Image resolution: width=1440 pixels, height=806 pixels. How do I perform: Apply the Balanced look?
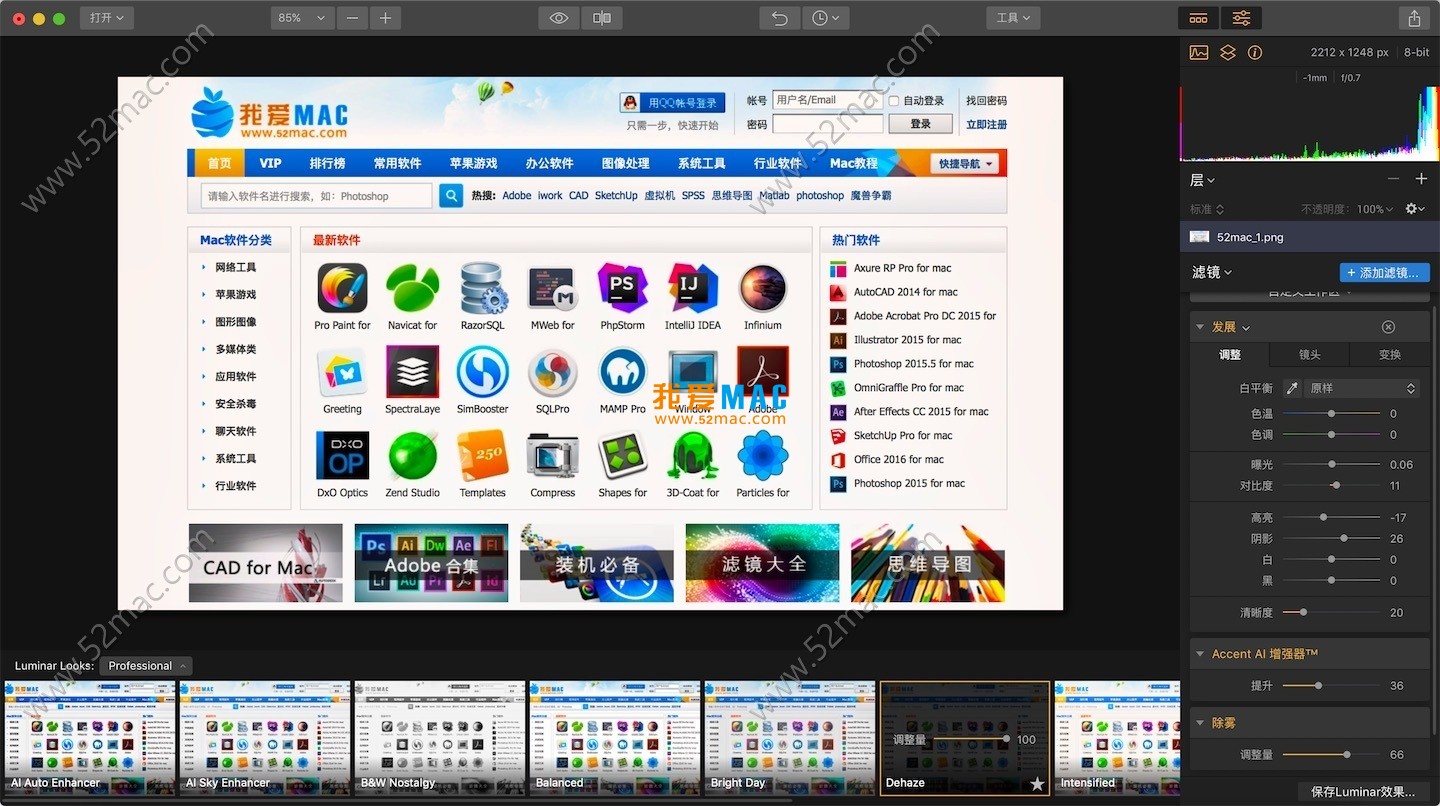(x=615, y=738)
